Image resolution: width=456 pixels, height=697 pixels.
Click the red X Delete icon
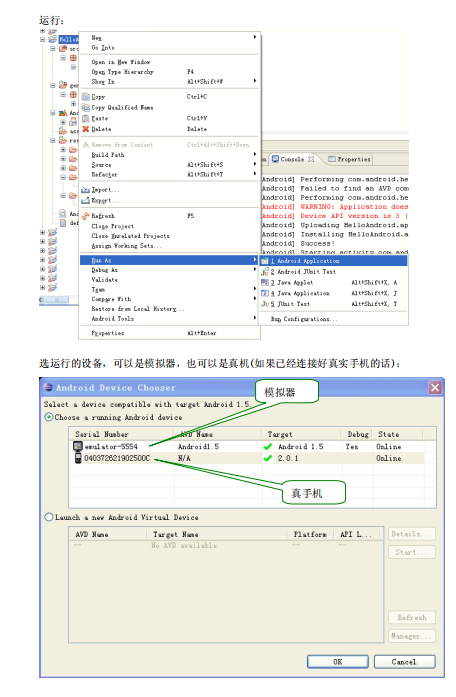(86, 129)
